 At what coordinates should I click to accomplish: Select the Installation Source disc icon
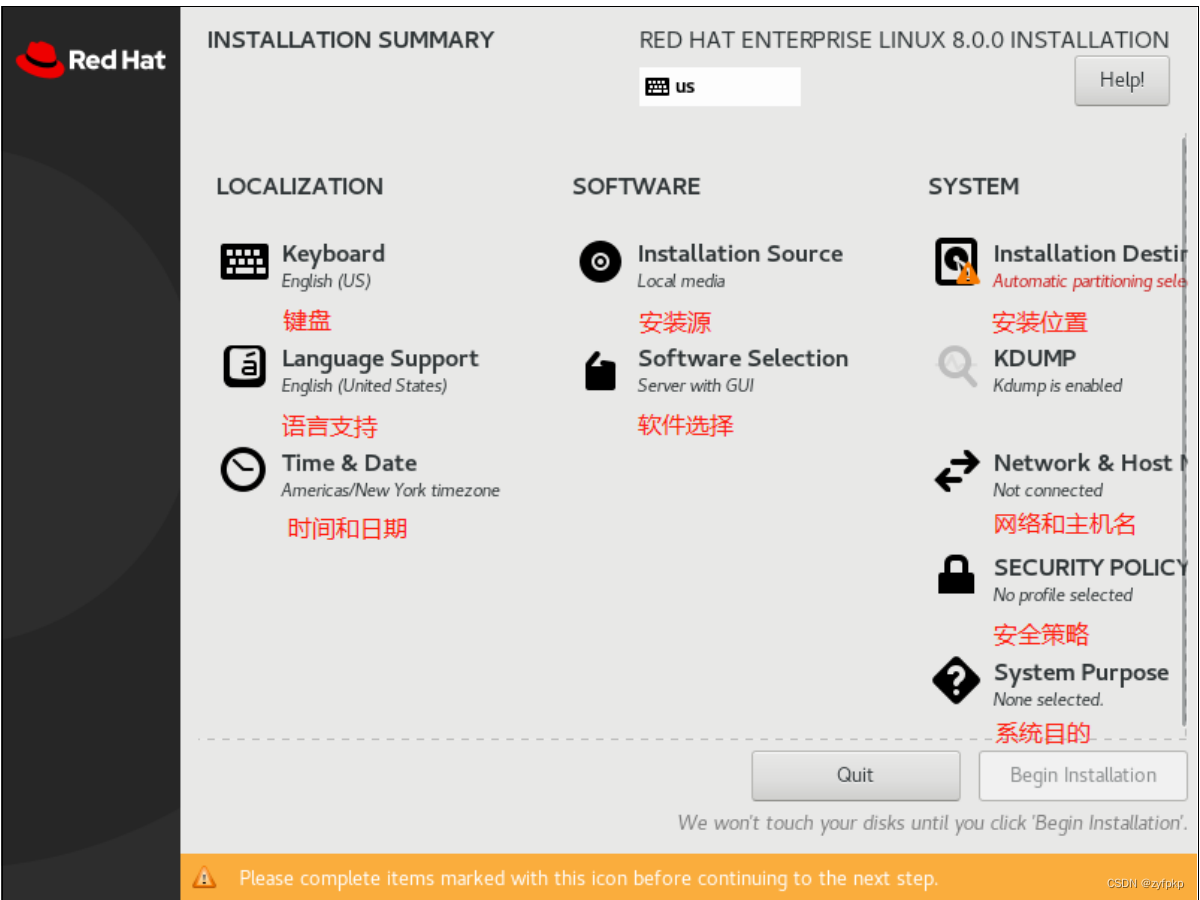pyautogui.click(x=600, y=262)
